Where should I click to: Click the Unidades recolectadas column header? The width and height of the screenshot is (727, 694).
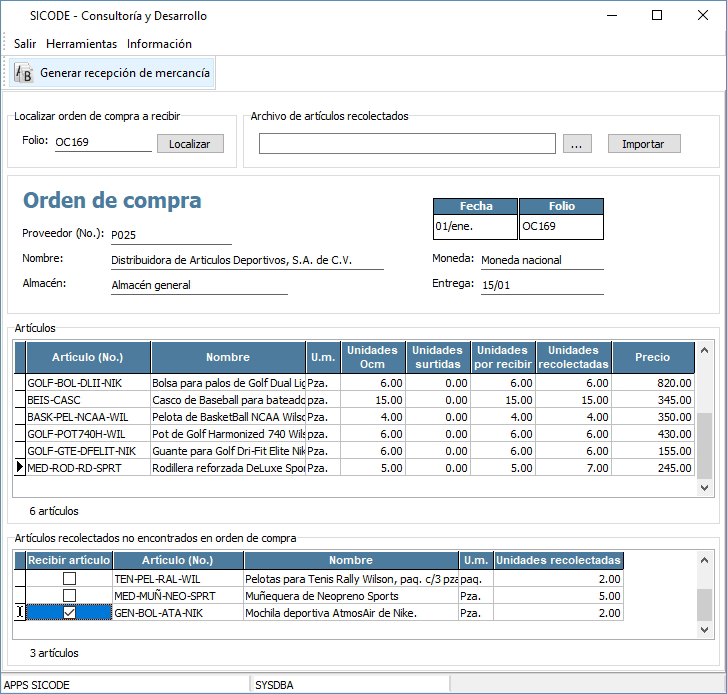click(x=572, y=357)
